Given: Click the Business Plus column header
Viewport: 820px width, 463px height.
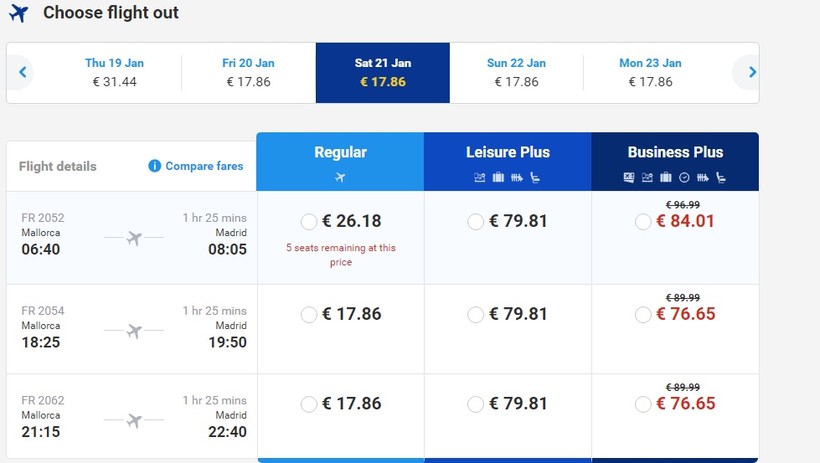Looking at the screenshot, I should click(675, 153).
